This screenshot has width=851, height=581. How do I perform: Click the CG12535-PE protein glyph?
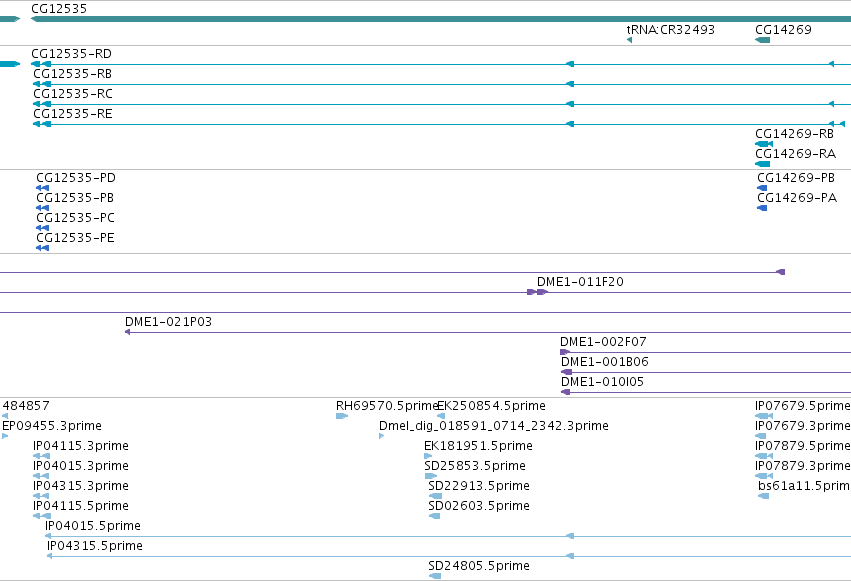click(42, 248)
